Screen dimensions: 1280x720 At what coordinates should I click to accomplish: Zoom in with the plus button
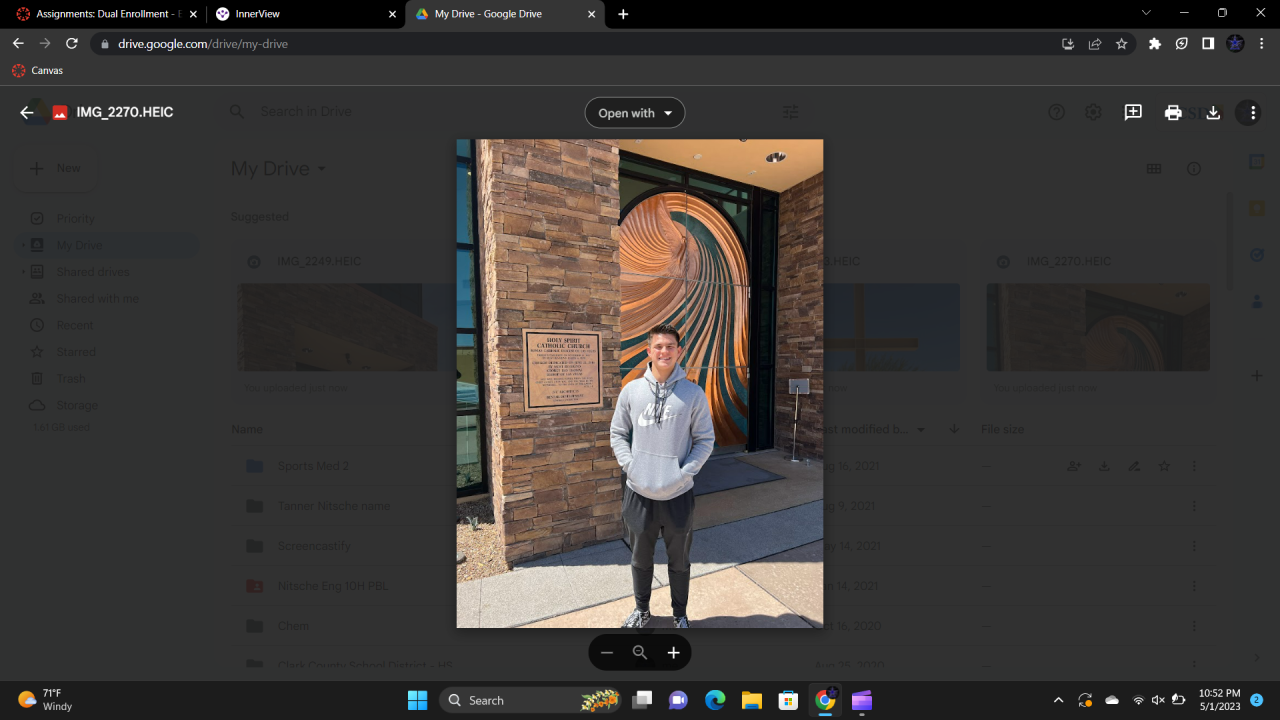674,653
